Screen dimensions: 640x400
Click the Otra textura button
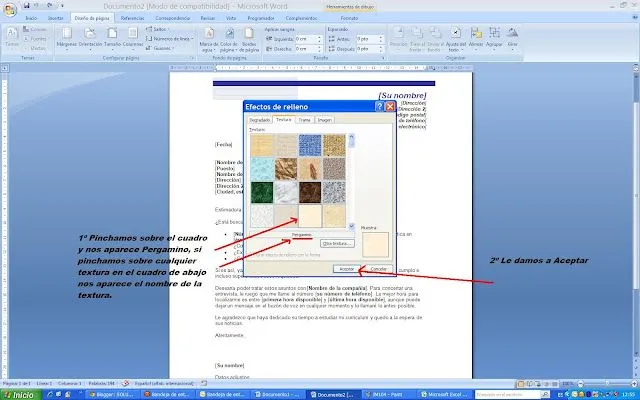[x=337, y=244]
